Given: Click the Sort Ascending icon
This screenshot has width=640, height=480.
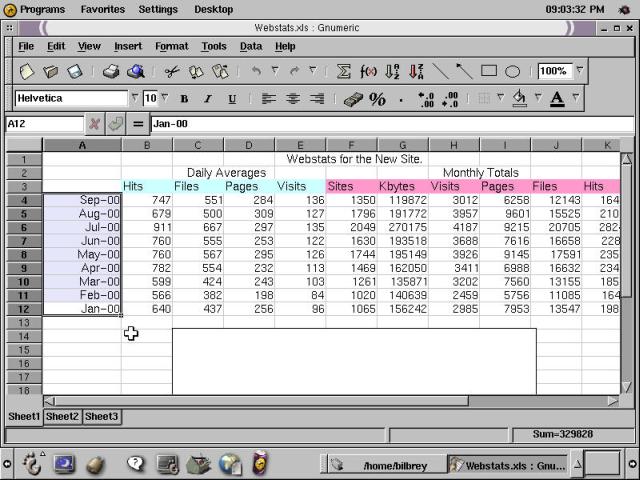Looking at the screenshot, I should point(392,72).
